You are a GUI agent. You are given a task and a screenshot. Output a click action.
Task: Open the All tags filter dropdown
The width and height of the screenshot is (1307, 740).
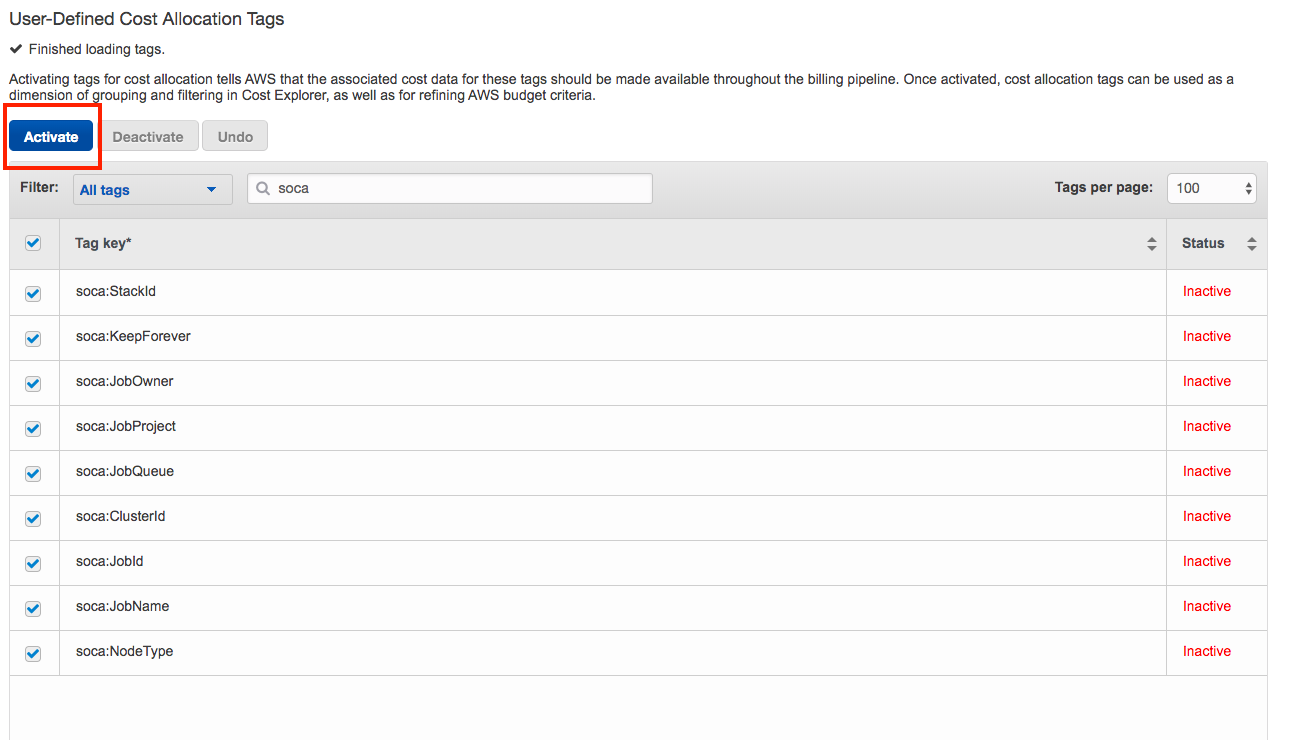coord(152,190)
